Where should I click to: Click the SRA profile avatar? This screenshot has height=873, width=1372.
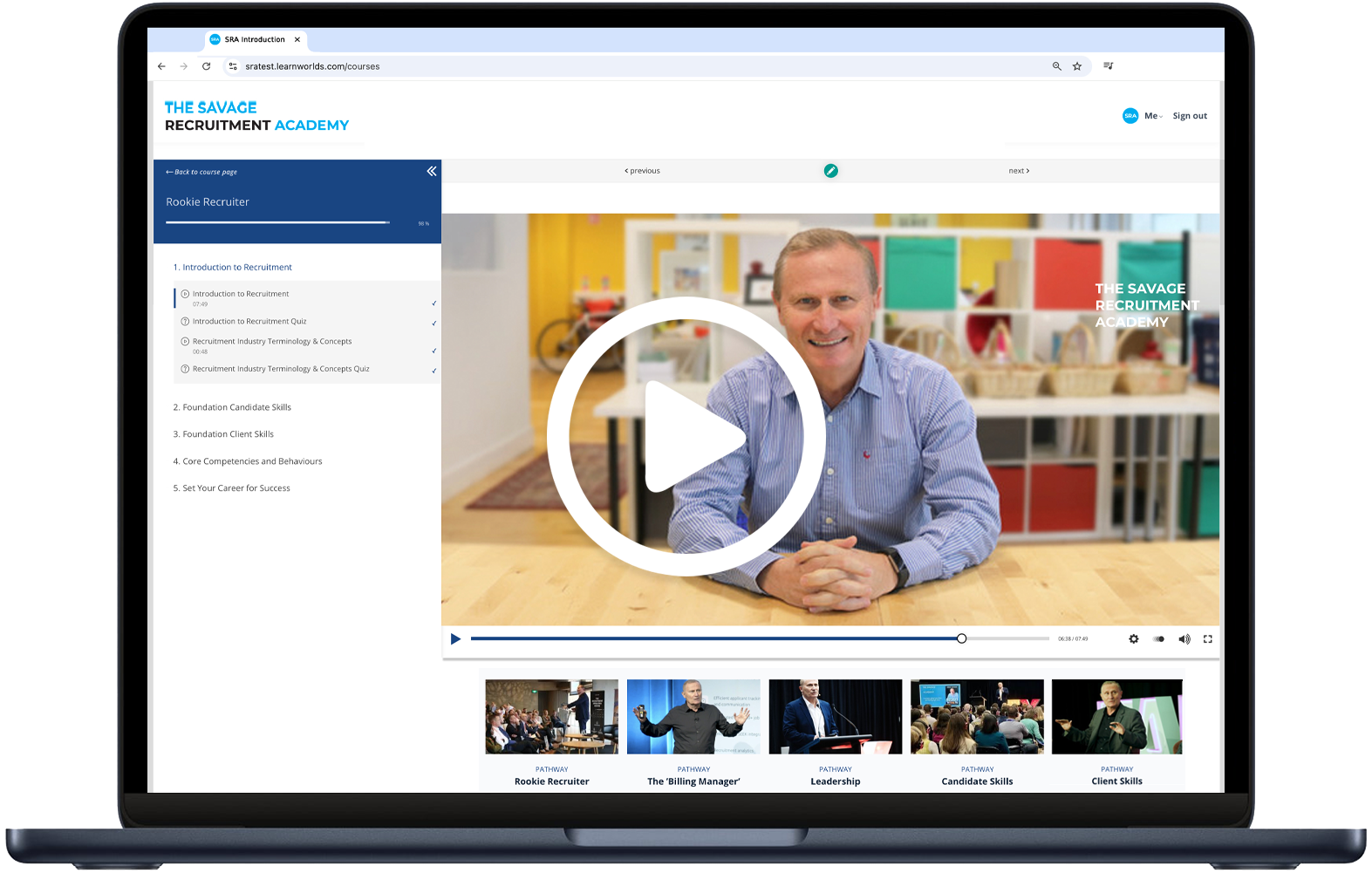[1130, 116]
